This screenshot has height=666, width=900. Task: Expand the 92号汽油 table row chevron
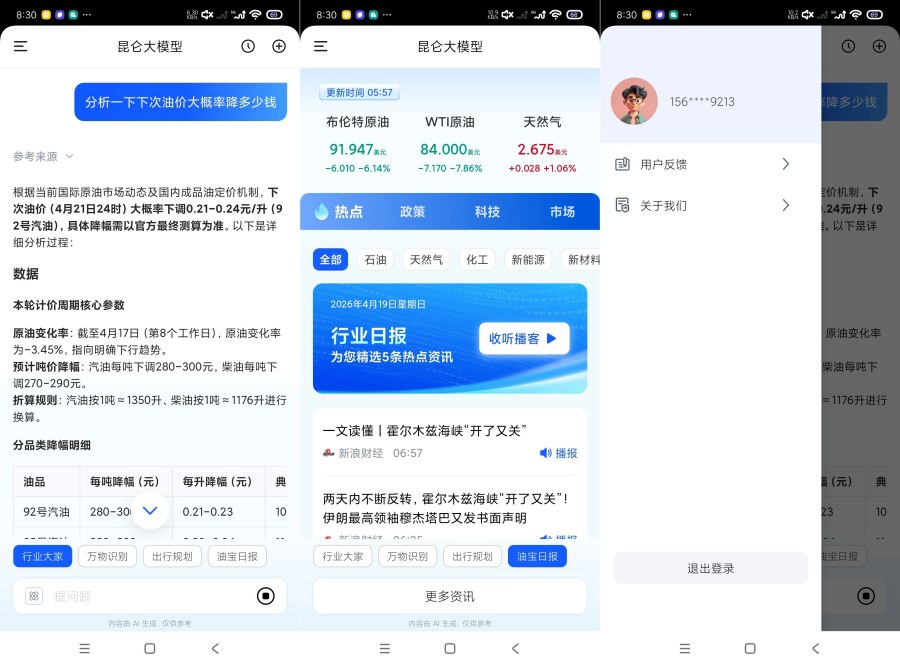(x=150, y=510)
